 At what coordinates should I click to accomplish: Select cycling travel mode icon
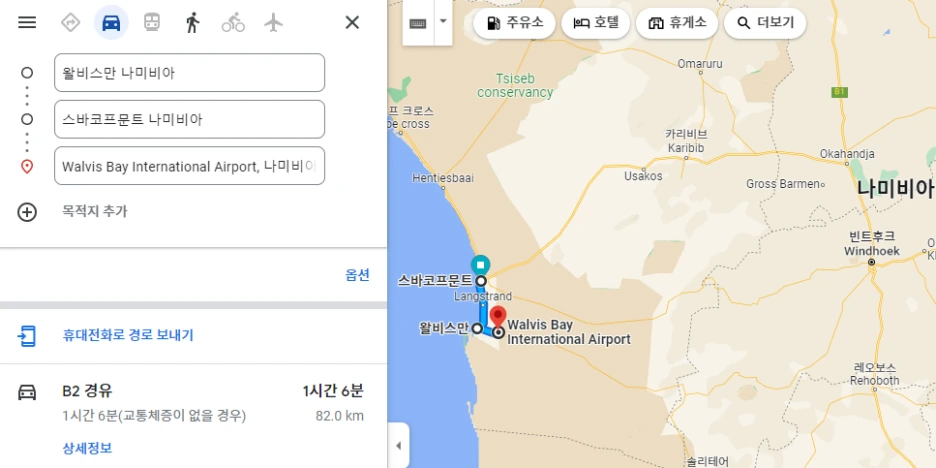(x=233, y=23)
